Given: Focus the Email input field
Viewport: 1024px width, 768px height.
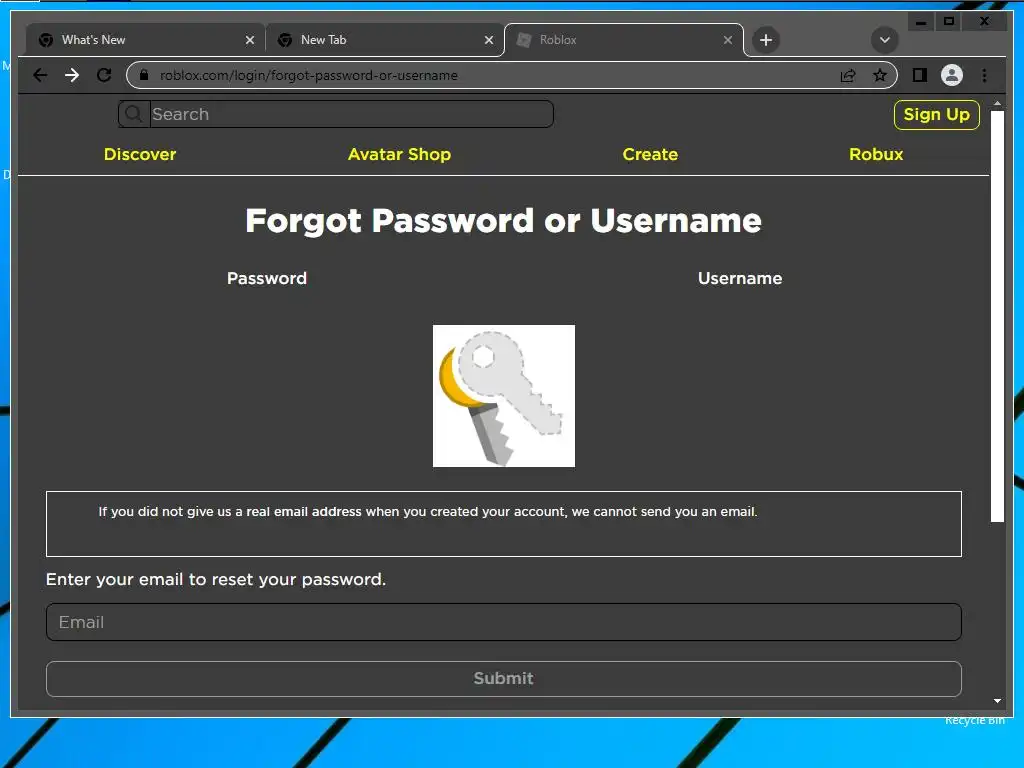Looking at the screenshot, I should 504,622.
